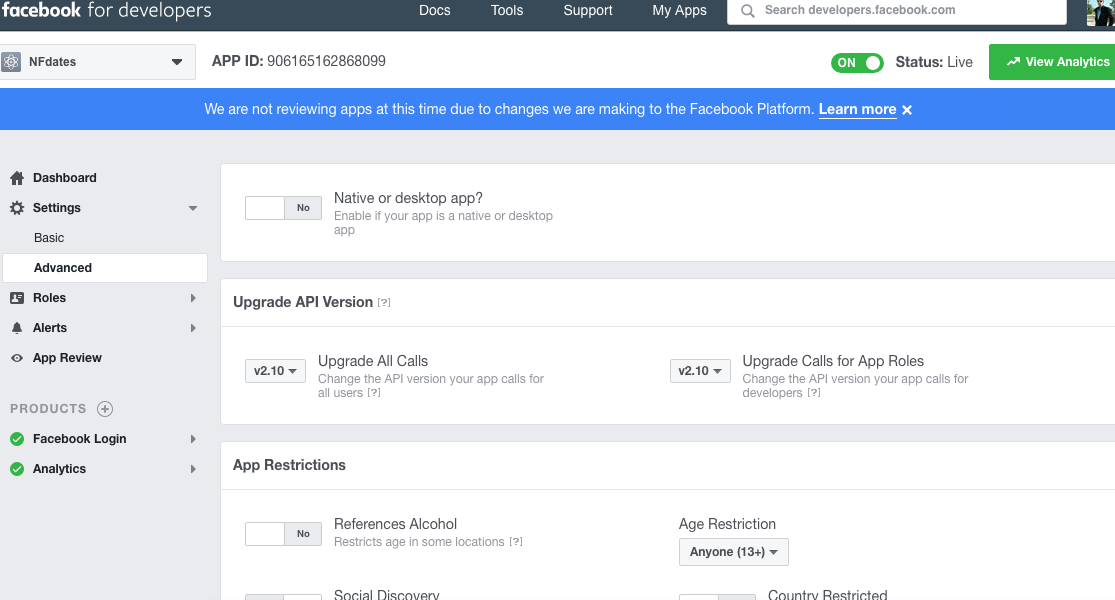Screen dimensions: 1115x600
Task: Open the Age Restriction Anyone (13+) dropdown
Action: (733, 552)
